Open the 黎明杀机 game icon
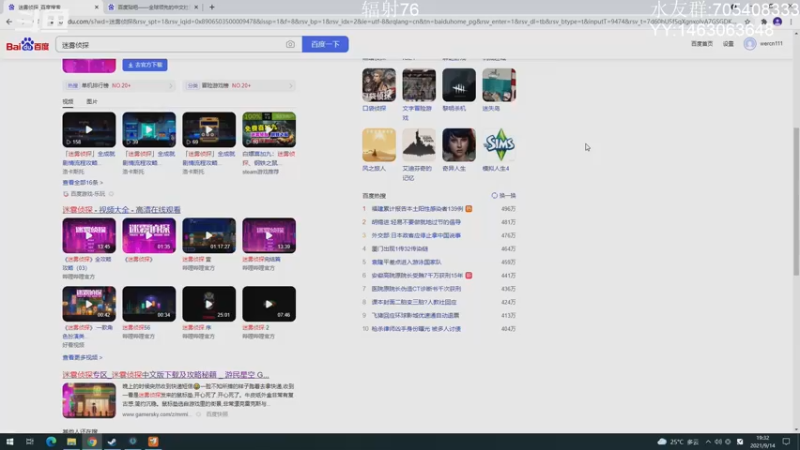 point(459,85)
